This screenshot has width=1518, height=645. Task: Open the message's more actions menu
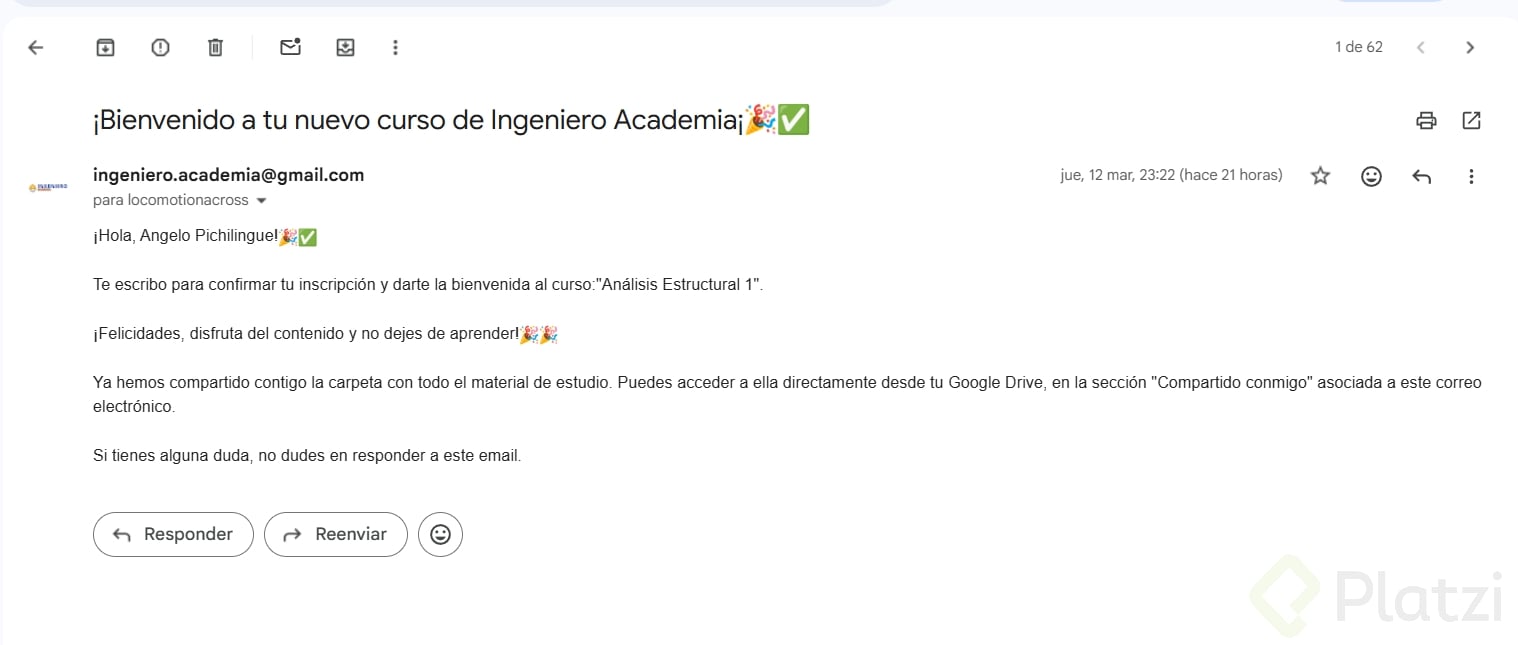point(1471,176)
